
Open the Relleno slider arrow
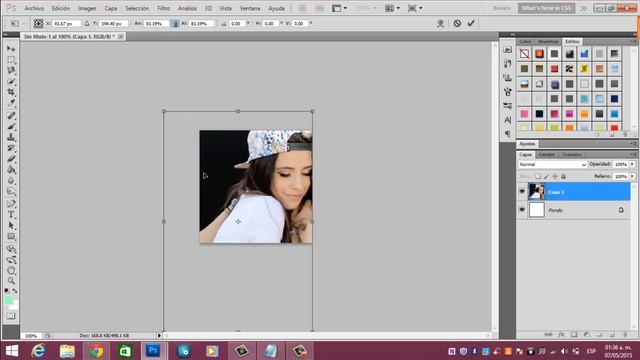pyautogui.click(x=632, y=176)
